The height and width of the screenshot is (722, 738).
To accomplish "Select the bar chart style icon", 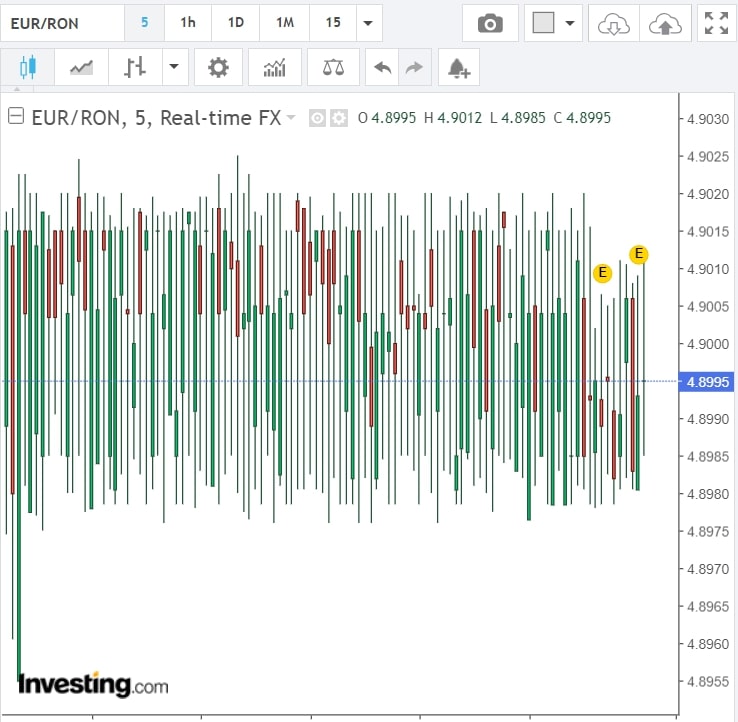I will click(x=135, y=68).
